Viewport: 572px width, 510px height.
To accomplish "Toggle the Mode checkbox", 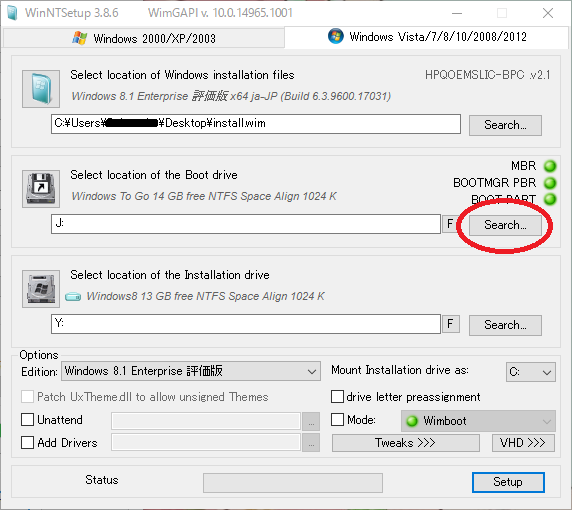I will [337, 420].
